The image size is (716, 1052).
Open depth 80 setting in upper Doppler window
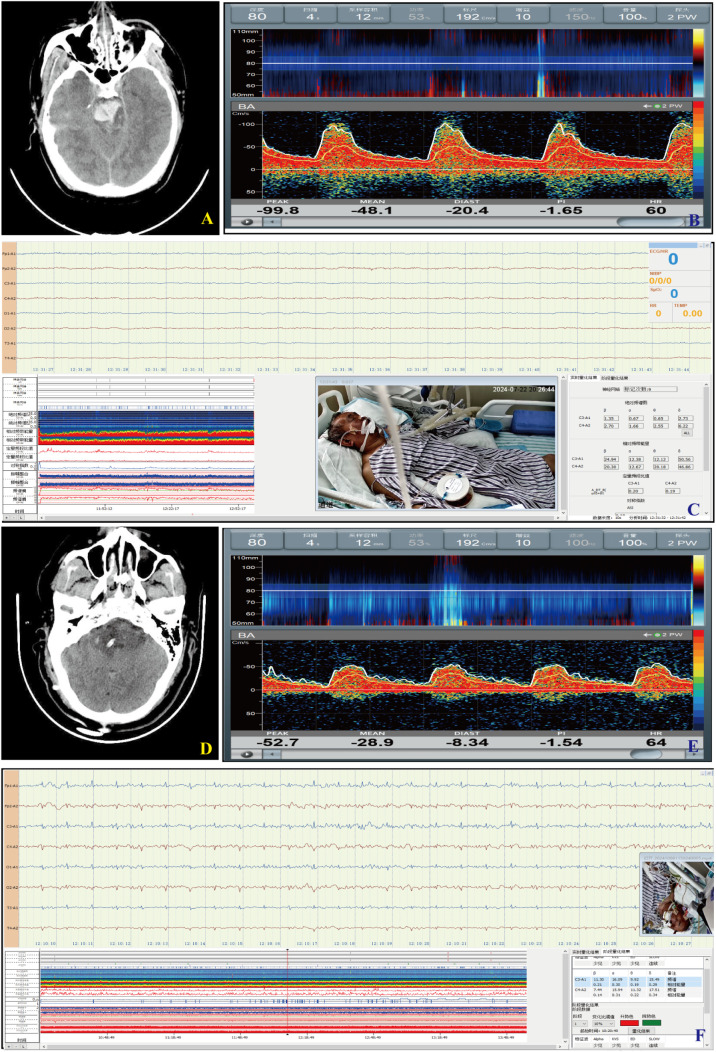(x=257, y=15)
